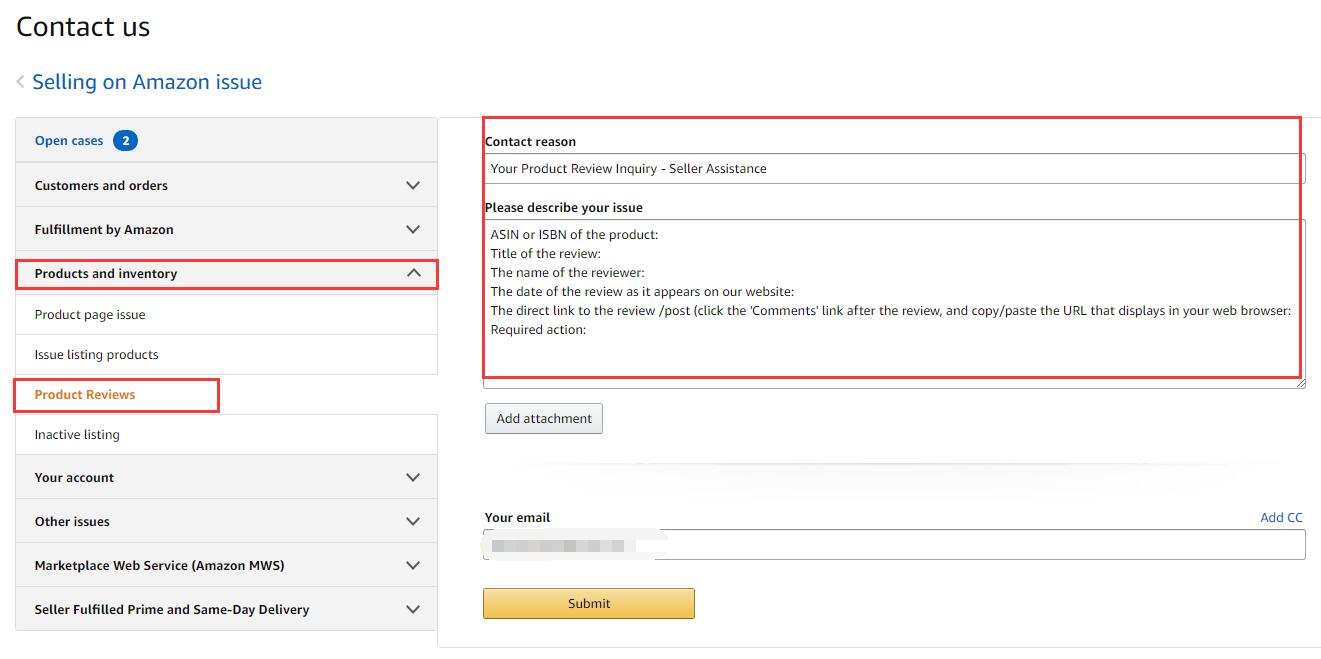Screen dimensions: 1321x659
Task: Select Product page issue option
Action: coord(90,315)
